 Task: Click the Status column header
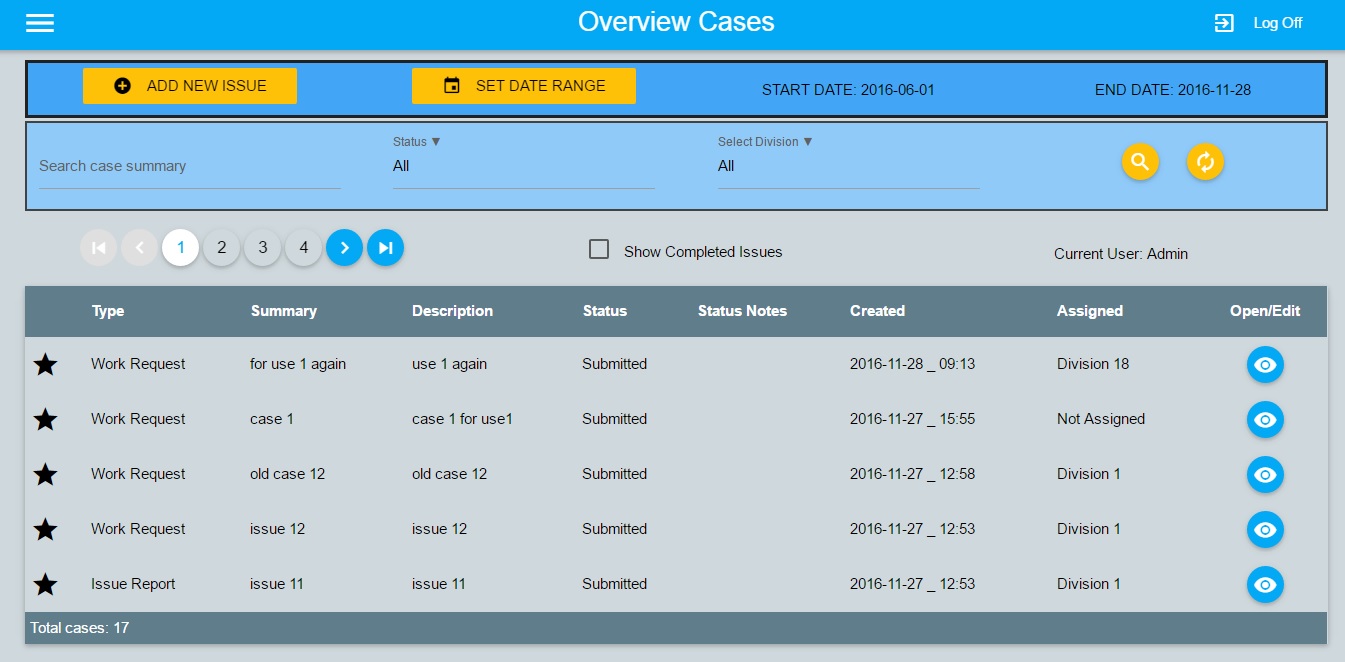(x=605, y=311)
